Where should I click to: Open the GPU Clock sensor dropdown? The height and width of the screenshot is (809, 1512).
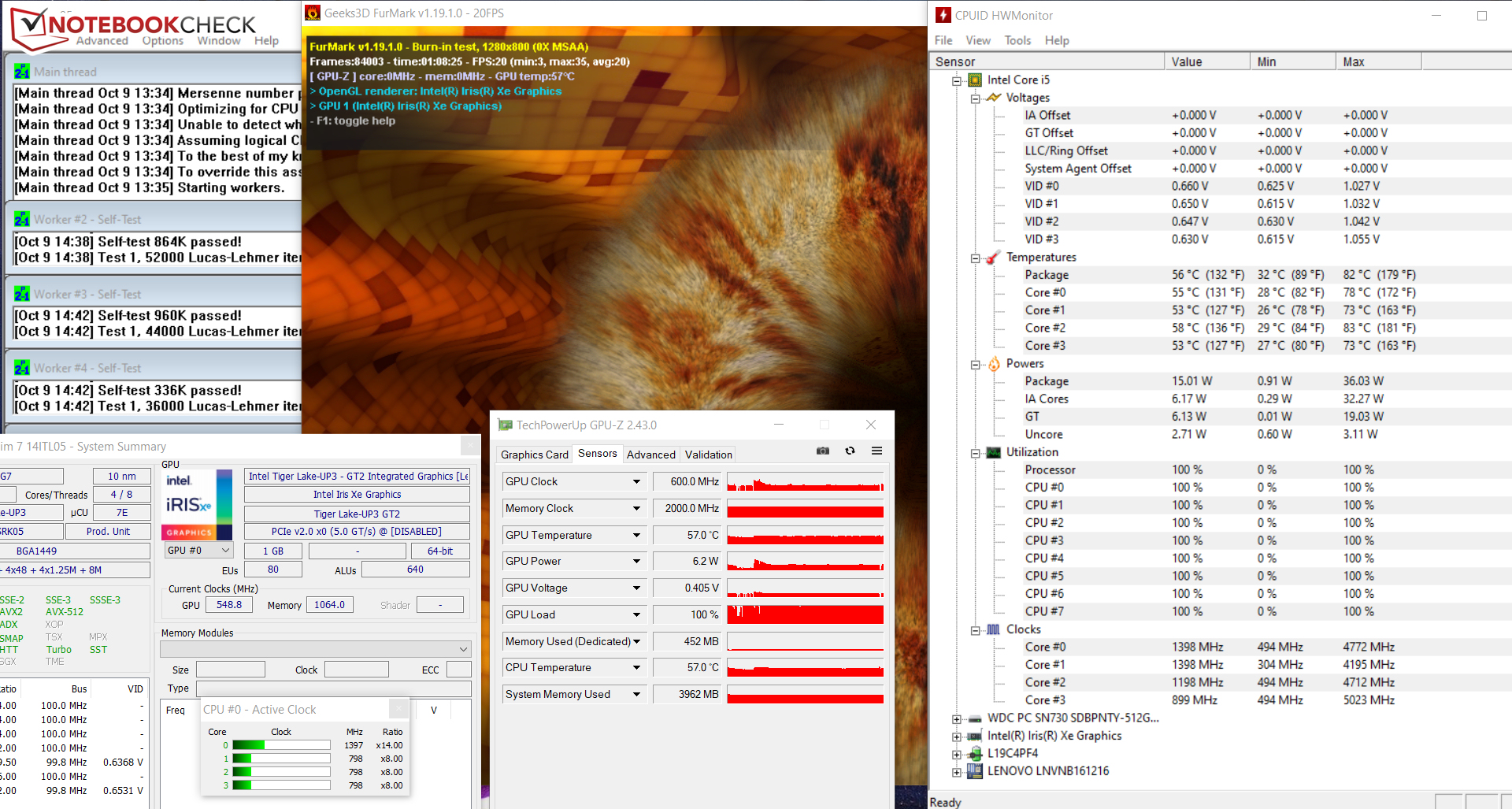pos(636,481)
